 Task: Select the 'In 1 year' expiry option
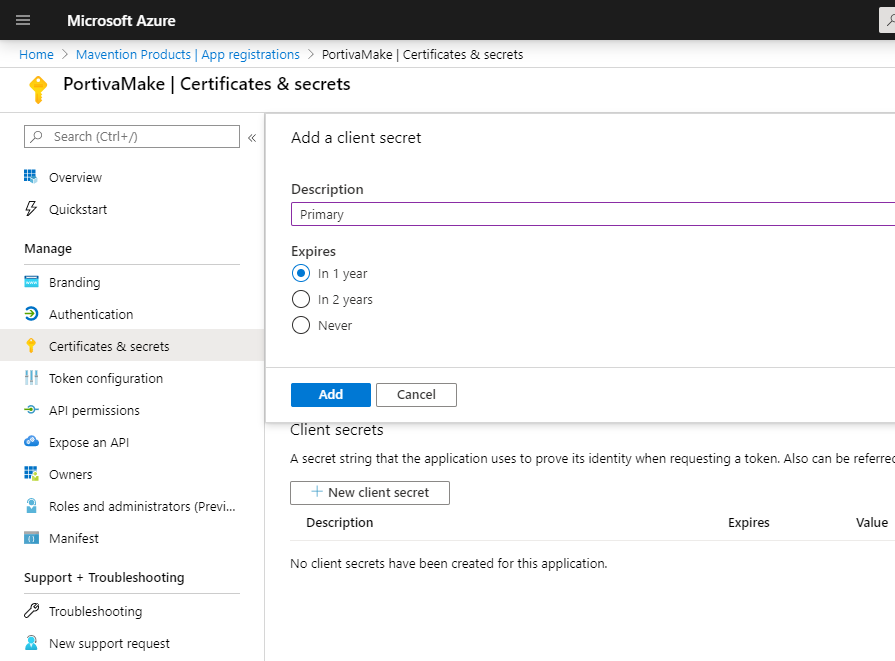(300, 273)
